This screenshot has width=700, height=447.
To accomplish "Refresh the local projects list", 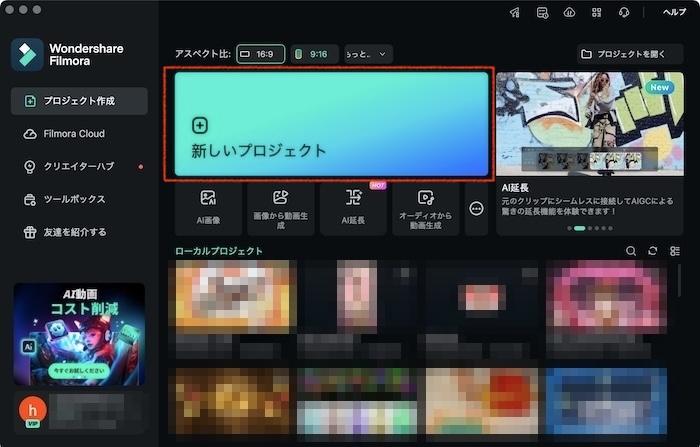I will [x=653, y=251].
